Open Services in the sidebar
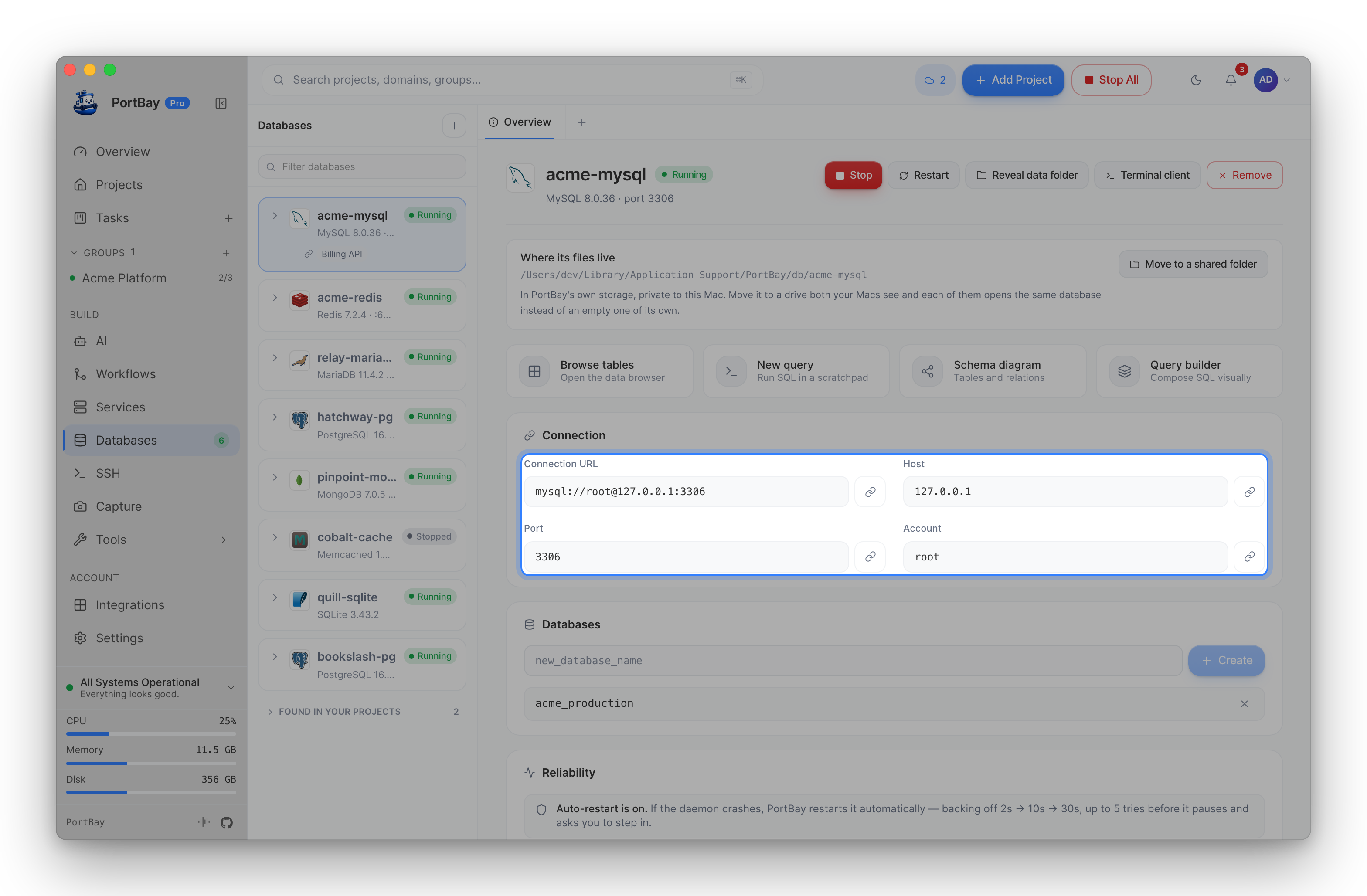The width and height of the screenshot is (1367, 896). click(151, 407)
